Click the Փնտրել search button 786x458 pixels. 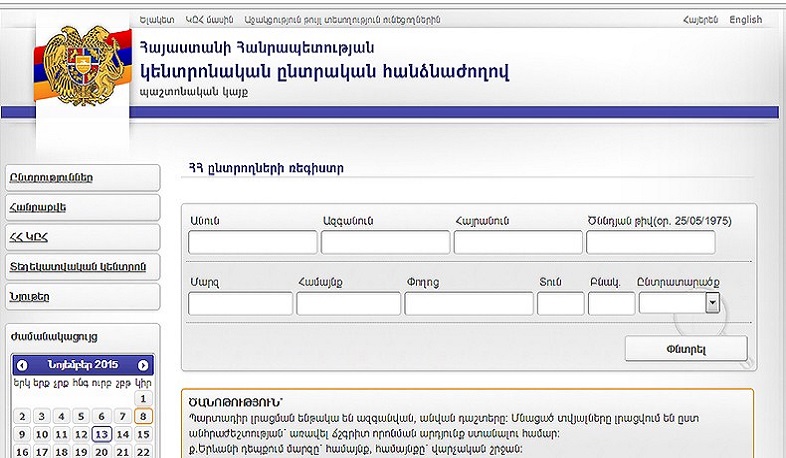coord(686,349)
